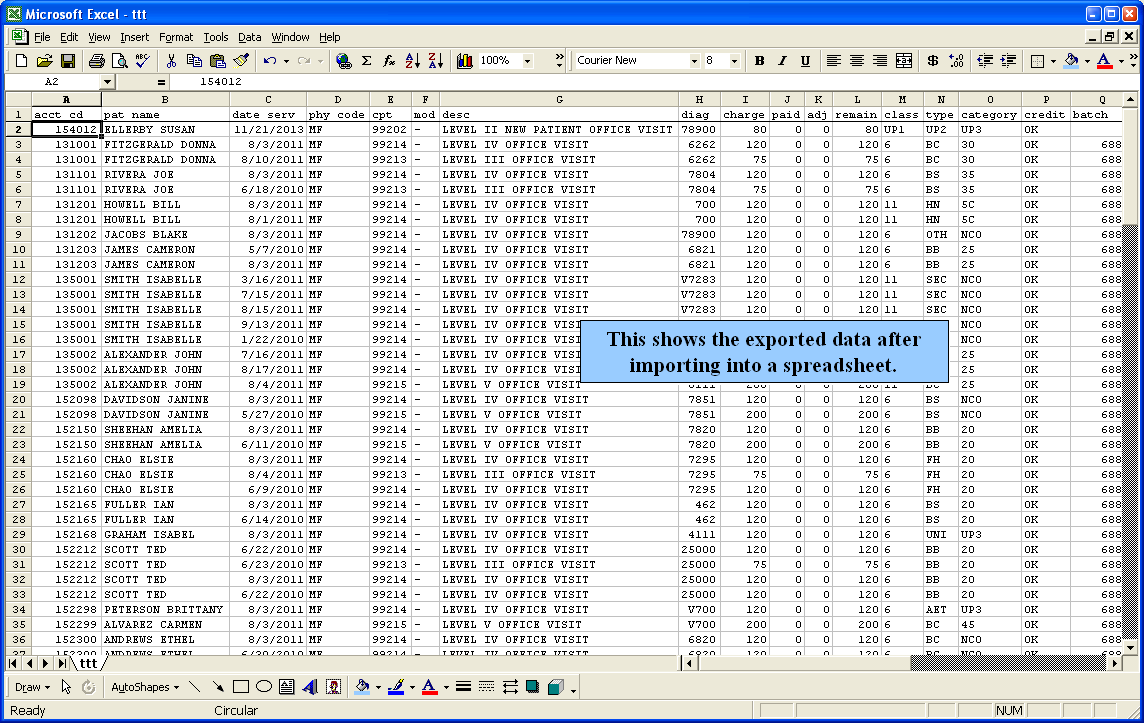Image resolution: width=1144 pixels, height=723 pixels.
Task: Select column G header
Action: 559,99
